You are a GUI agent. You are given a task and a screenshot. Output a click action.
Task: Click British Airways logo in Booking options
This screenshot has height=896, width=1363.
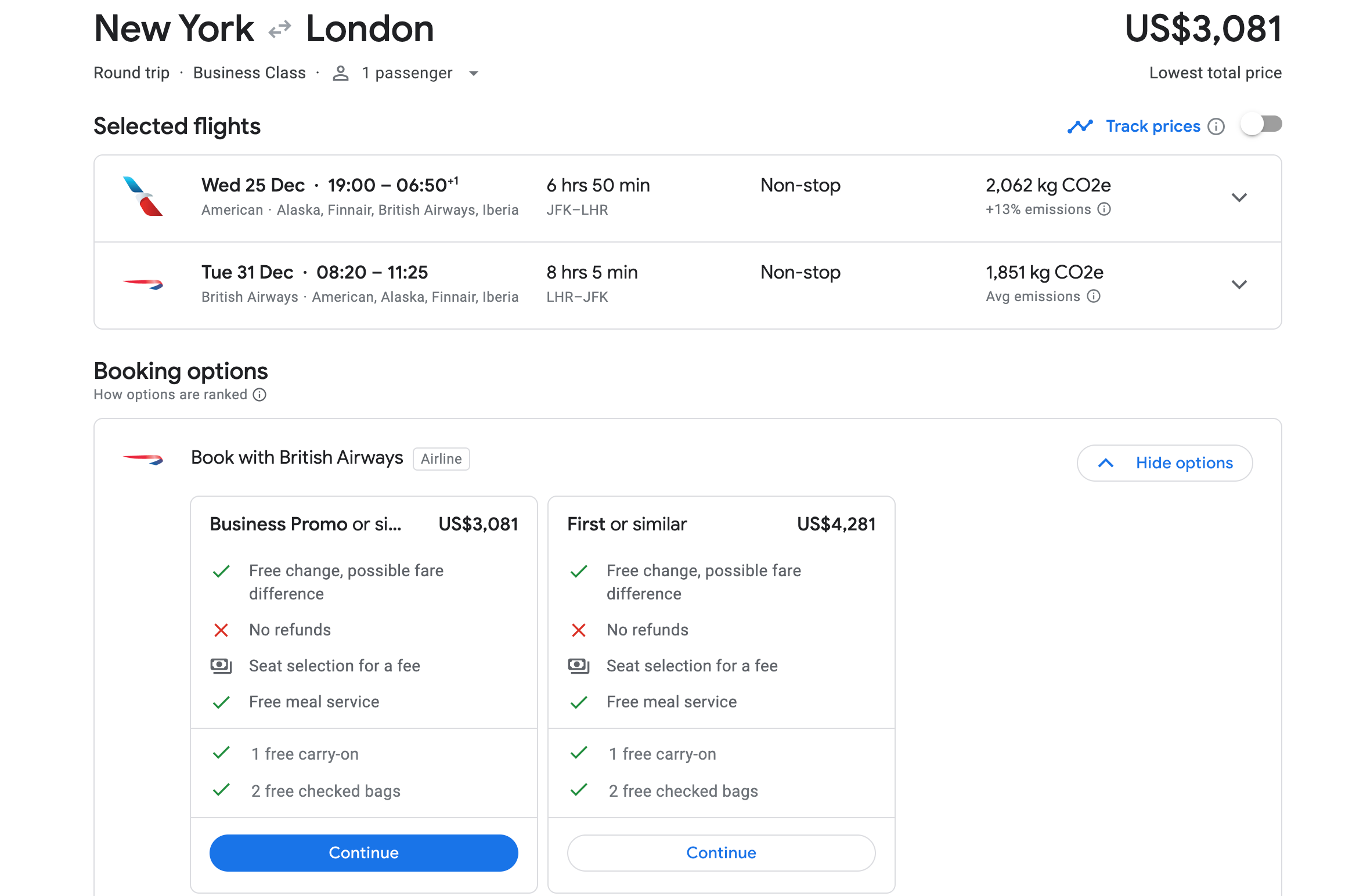point(143,459)
